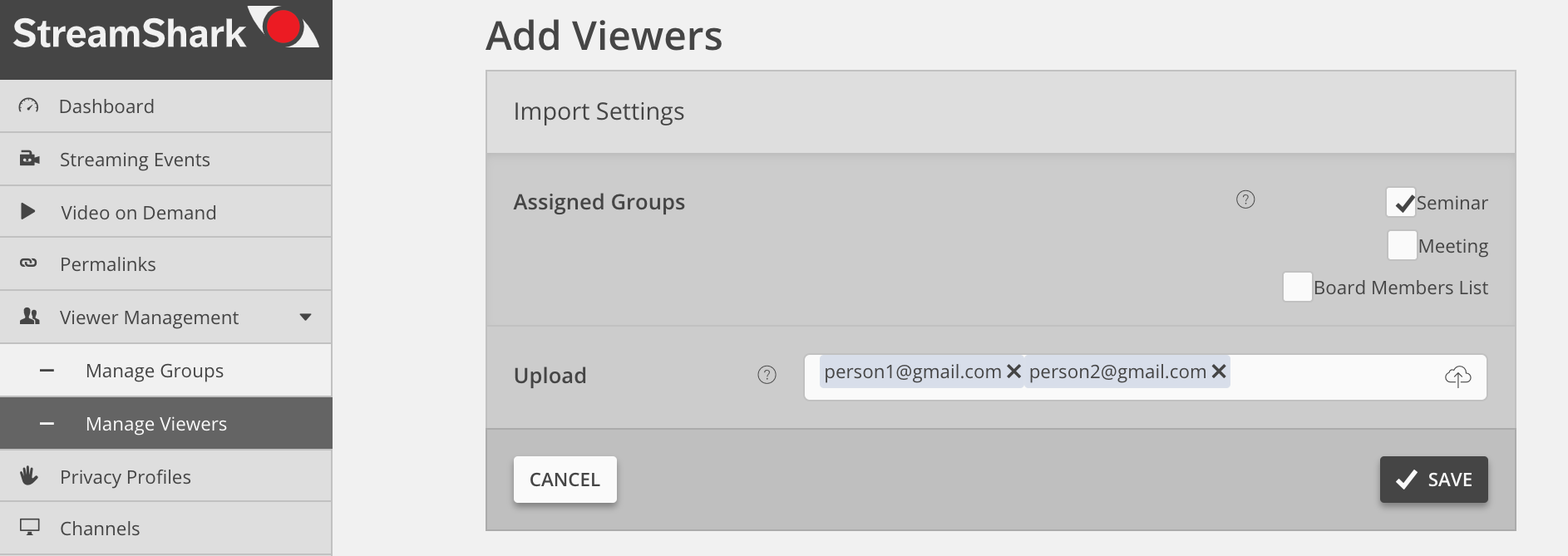Image resolution: width=1568 pixels, height=556 pixels.
Task: Collapse the Viewer Management dropdown arrow
Action: pyautogui.click(x=305, y=317)
